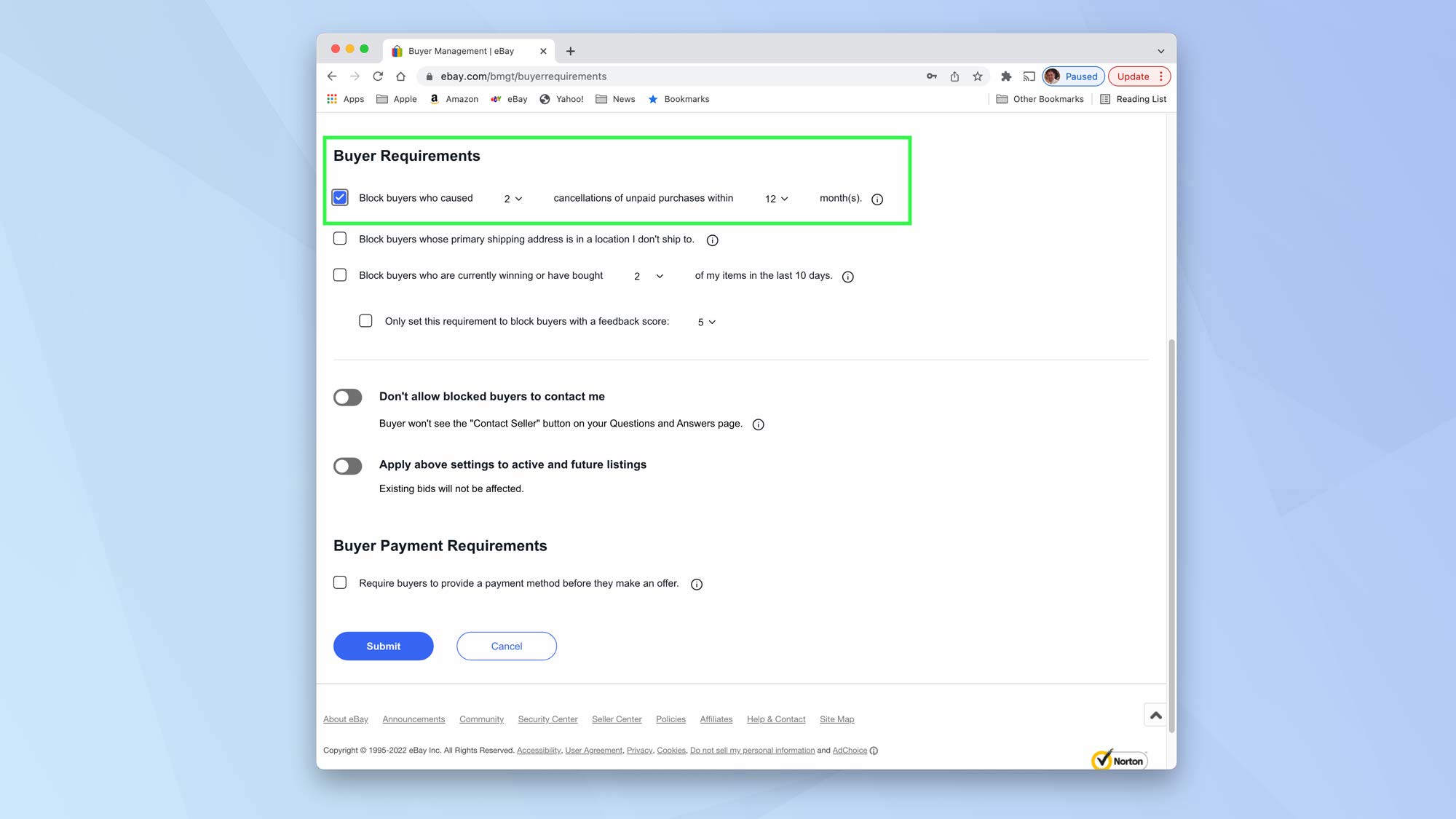Click the home icon in the toolbar
Screen dimensions: 1456x819
pyautogui.click(x=400, y=76)
